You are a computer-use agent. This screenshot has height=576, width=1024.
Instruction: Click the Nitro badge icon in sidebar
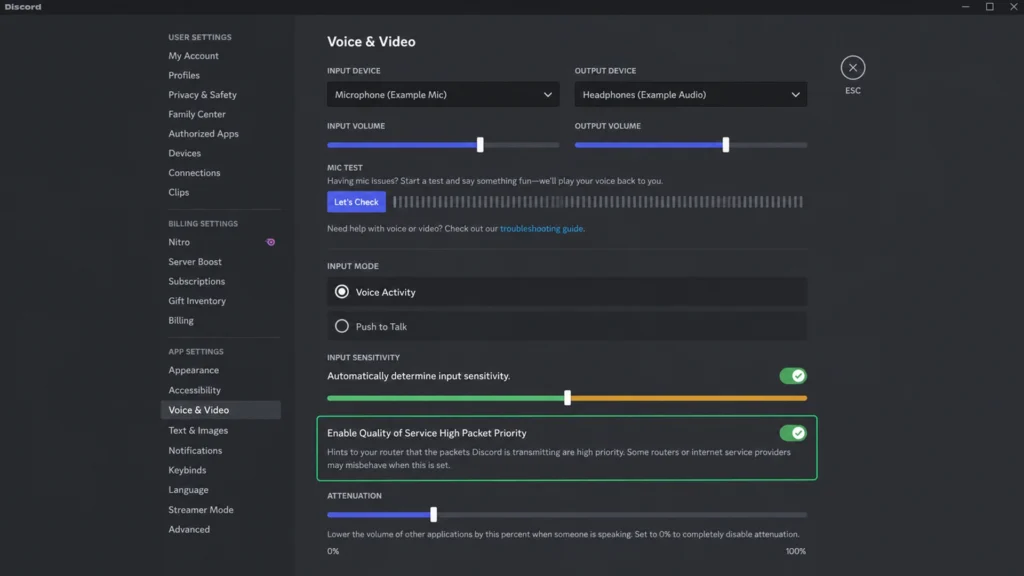pos(270,242)
